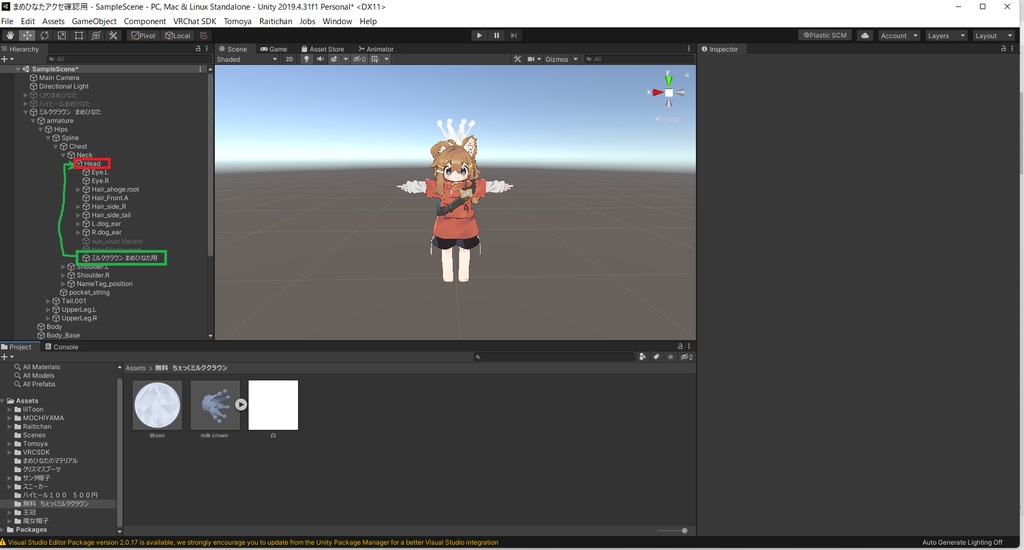Expand Hair_ahoge.root in the Hierarchy
Viewport: 1024px width, 550px height.
coord(78,189)
